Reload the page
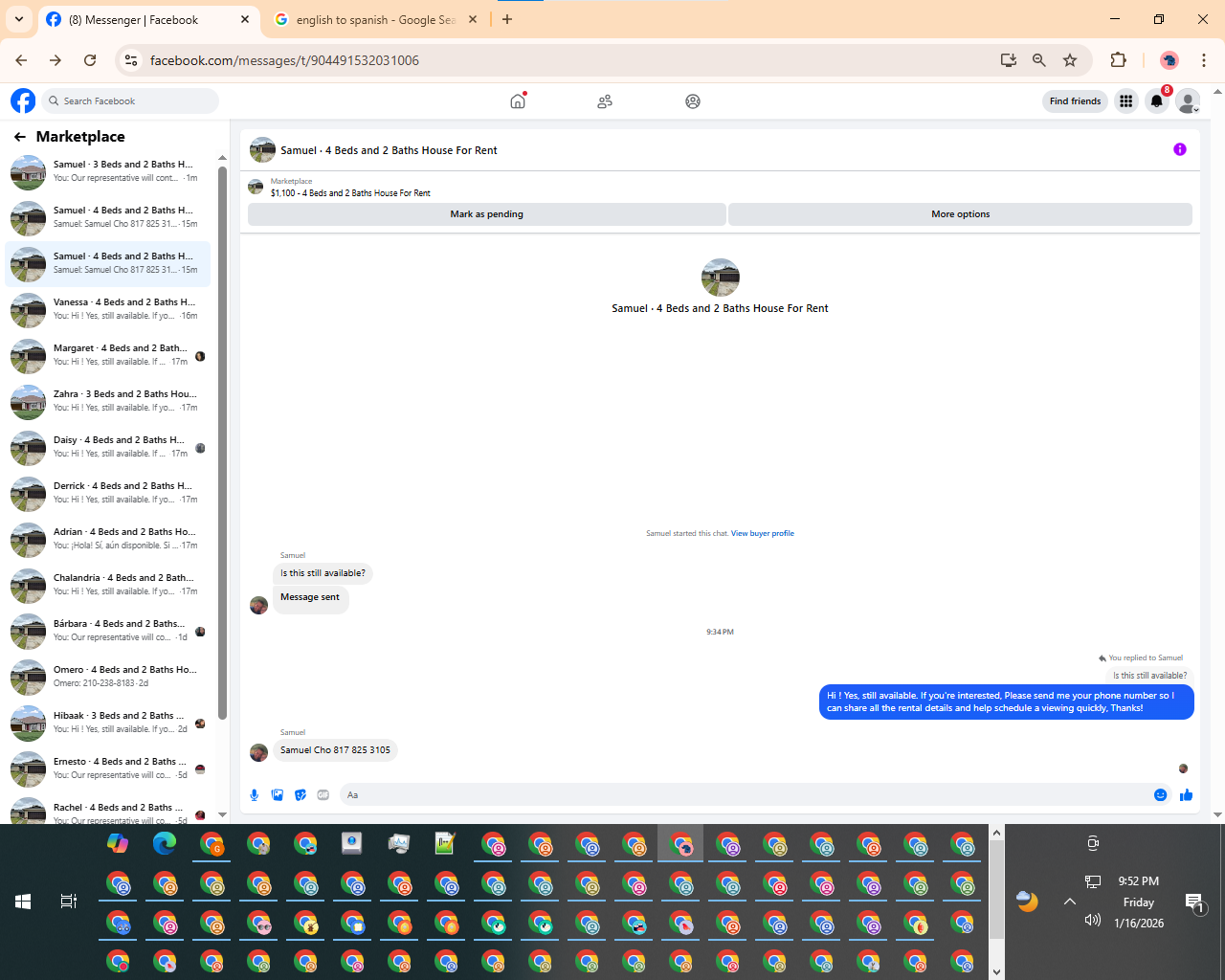 [x=90, y=60]
